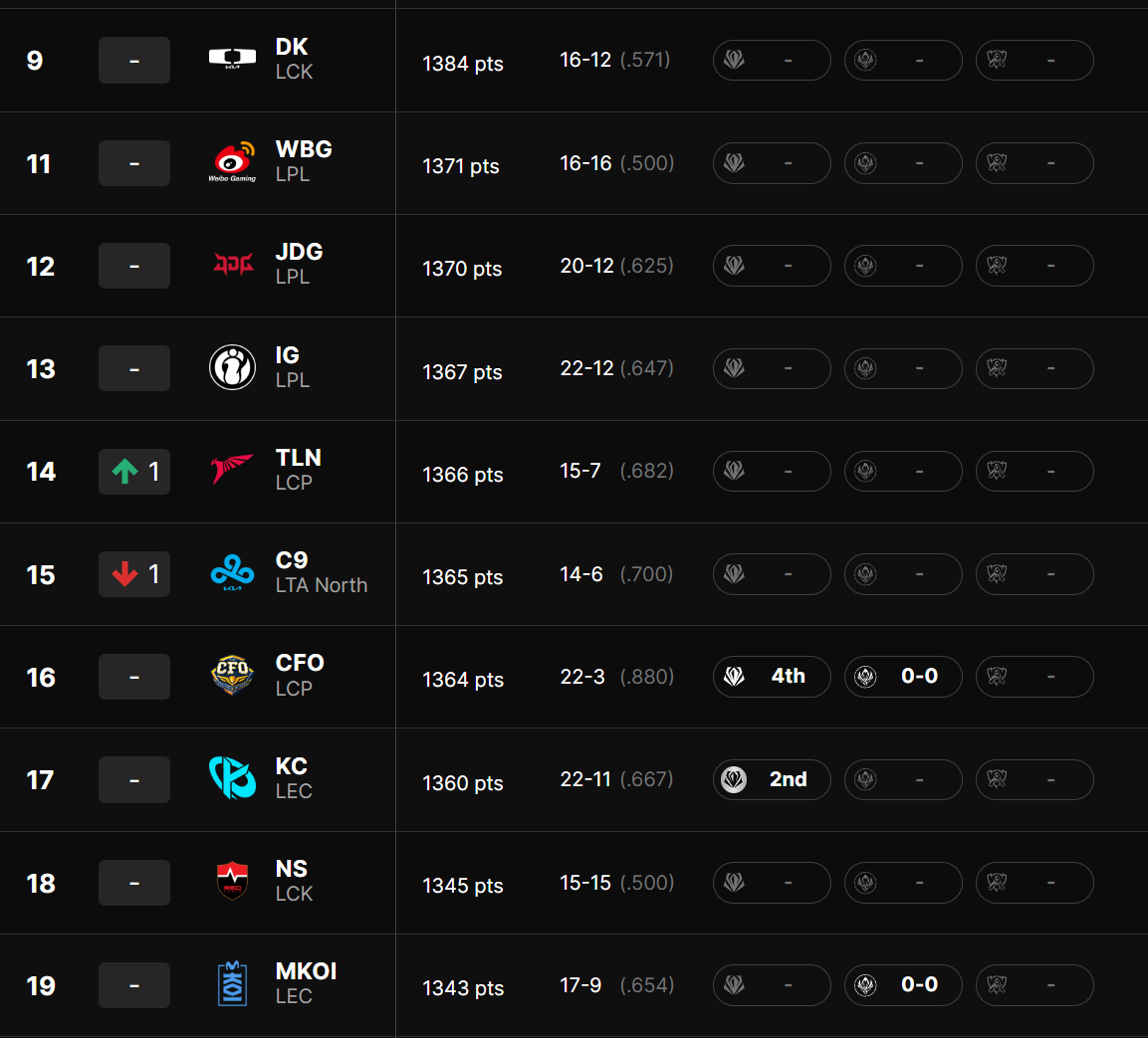Click the MKOI blue logo
This screenshot has width=1148, height=1038.
click(232, 983)
